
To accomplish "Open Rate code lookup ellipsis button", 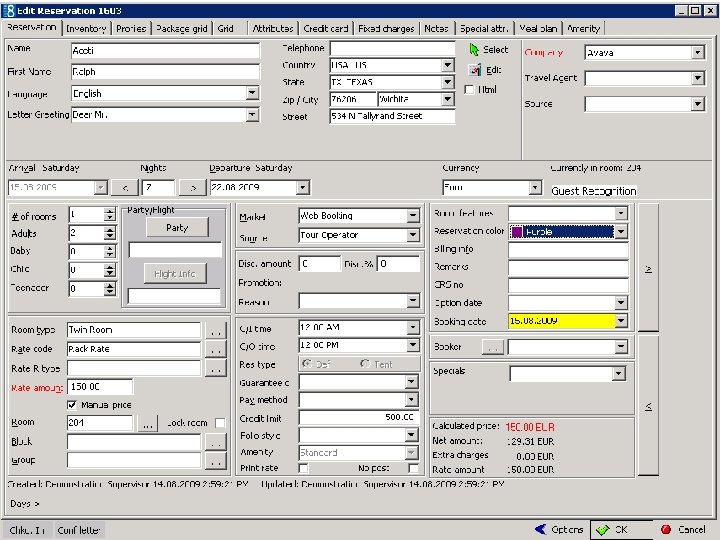I will (x=215, y=349).
